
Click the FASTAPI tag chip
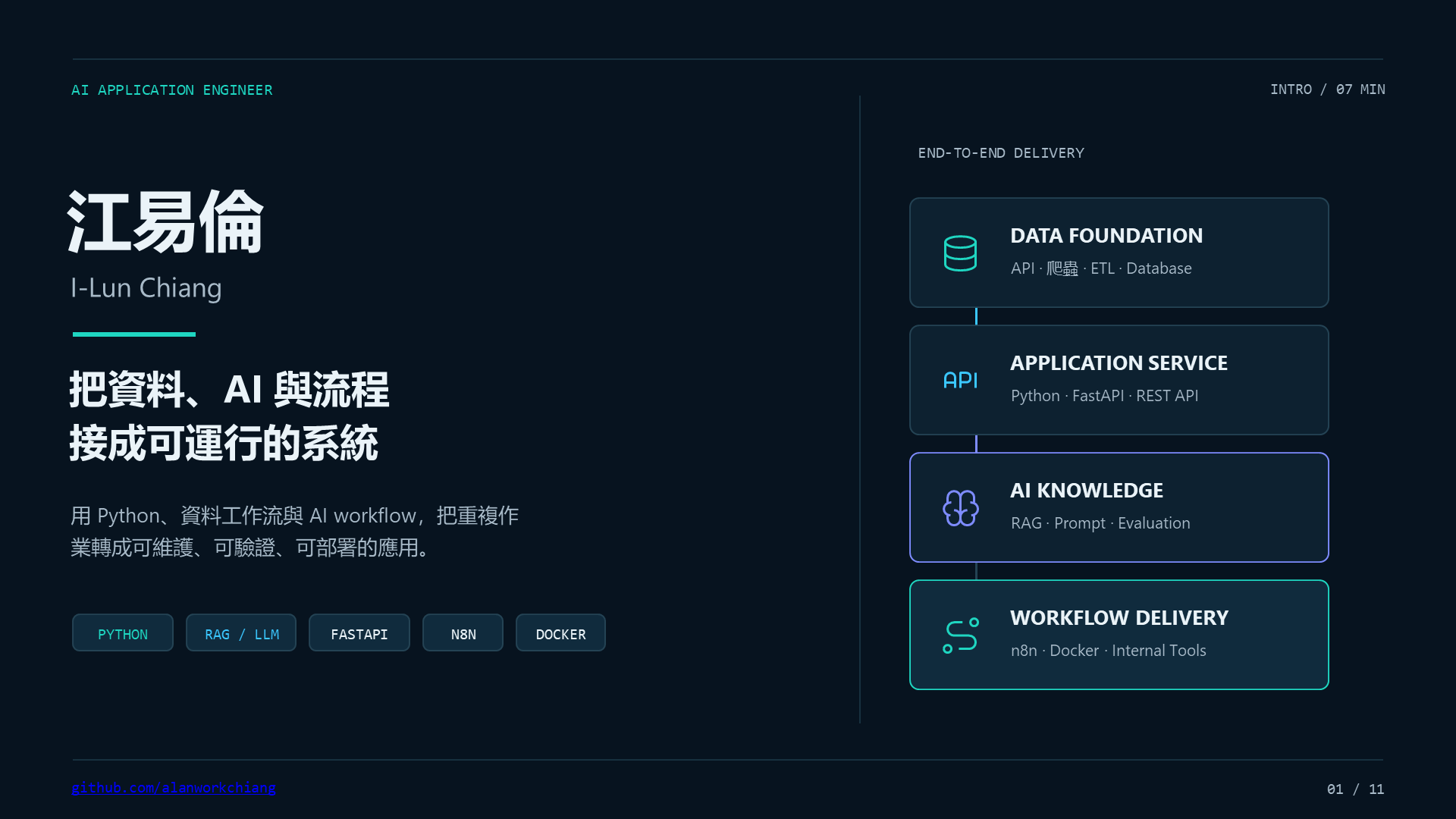coord(359,633)
